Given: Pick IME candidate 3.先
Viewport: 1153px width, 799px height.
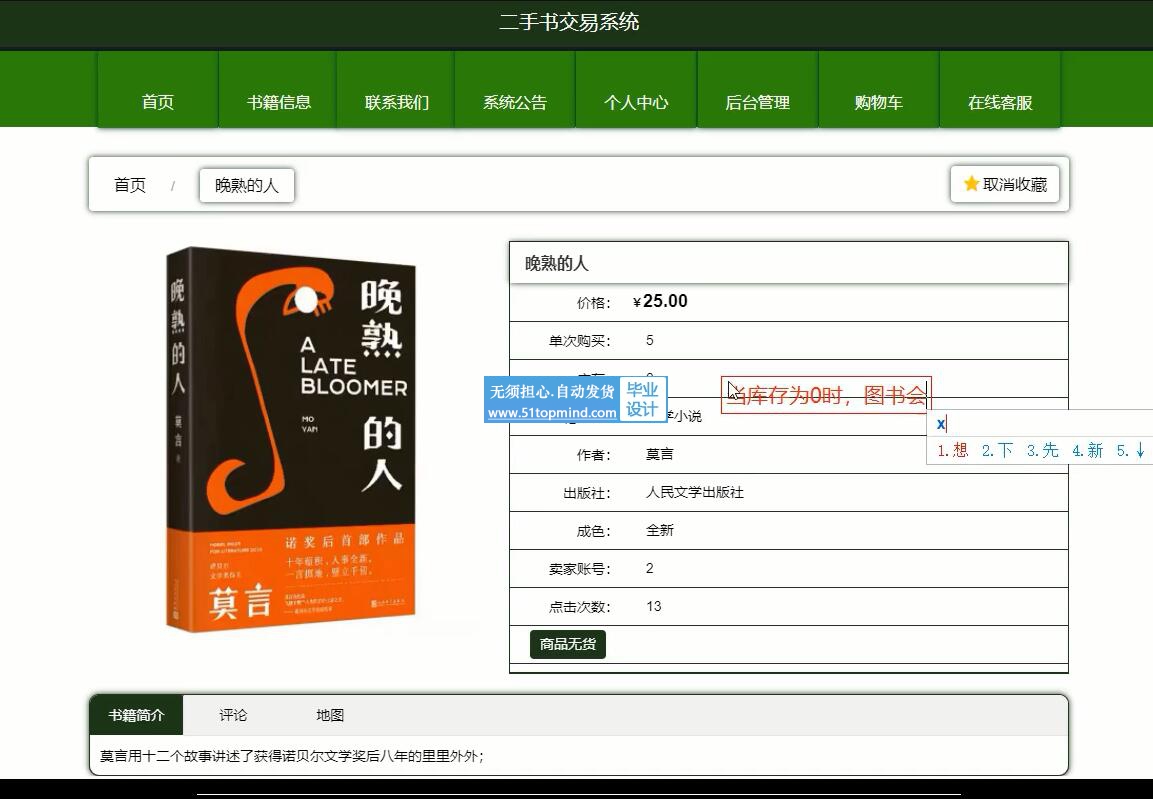Looking at the screenshot, I should 1042,451.
